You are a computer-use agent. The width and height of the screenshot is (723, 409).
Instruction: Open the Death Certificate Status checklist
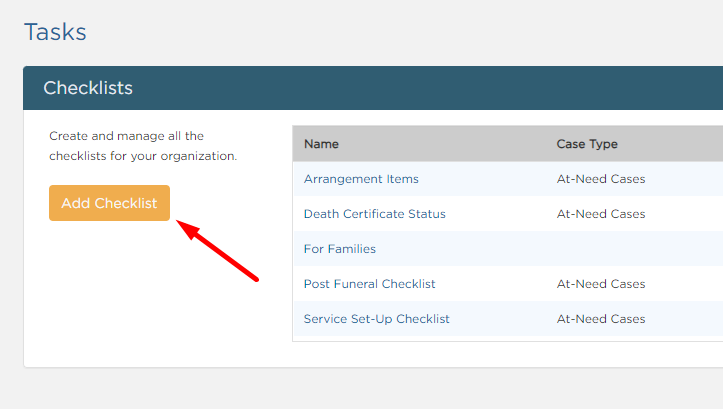click(x=374, y=214)
